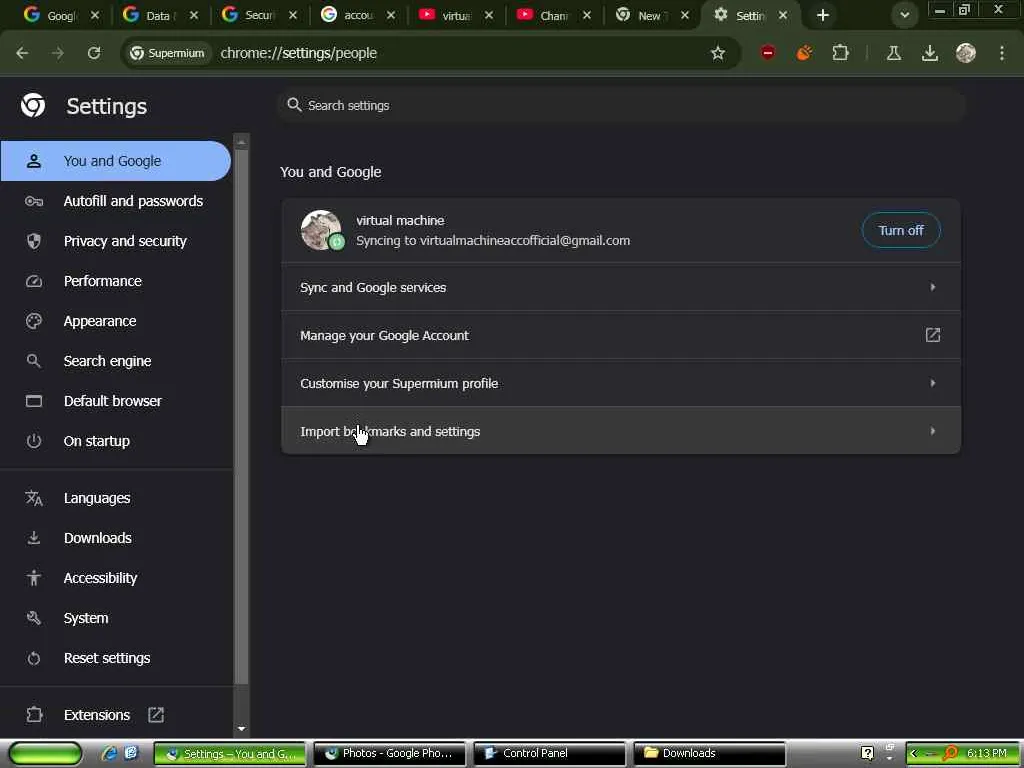Open Reset settings section
Viewport: 1024px width, 768px height.
click(x=116, y=658)
